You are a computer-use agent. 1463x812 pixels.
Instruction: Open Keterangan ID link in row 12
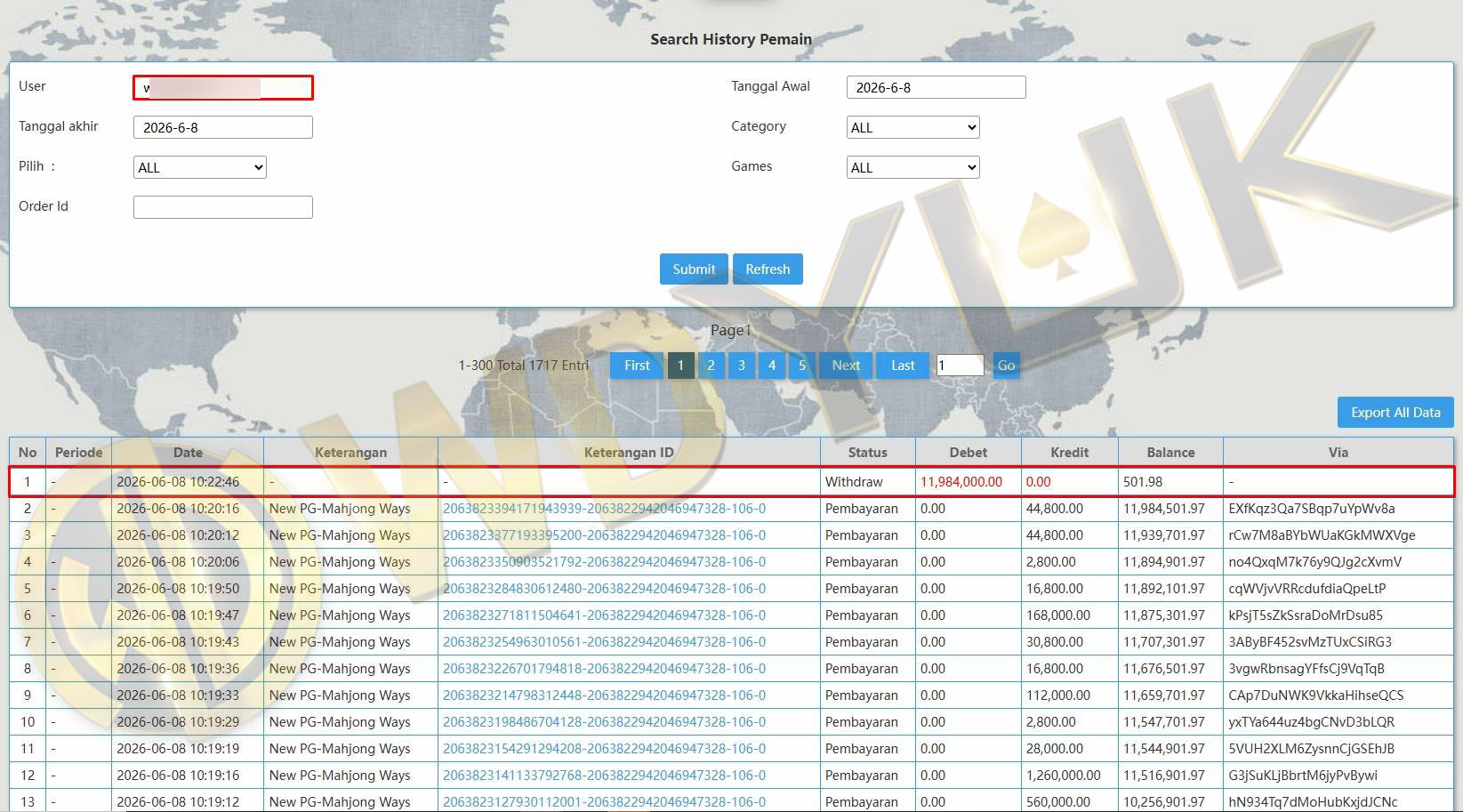tap(604, 776)
